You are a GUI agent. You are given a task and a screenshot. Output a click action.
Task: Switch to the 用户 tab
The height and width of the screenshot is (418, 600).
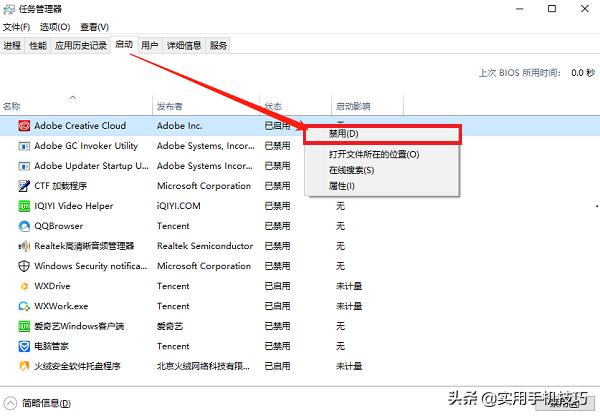click(x=150, y=46)
